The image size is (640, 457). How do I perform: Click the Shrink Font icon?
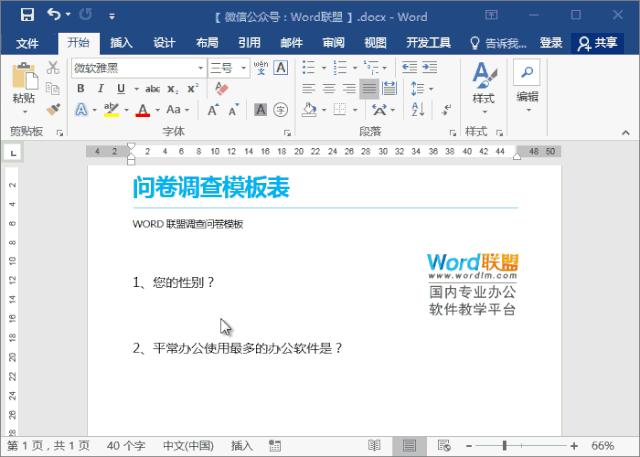click(x=233, y=110)
